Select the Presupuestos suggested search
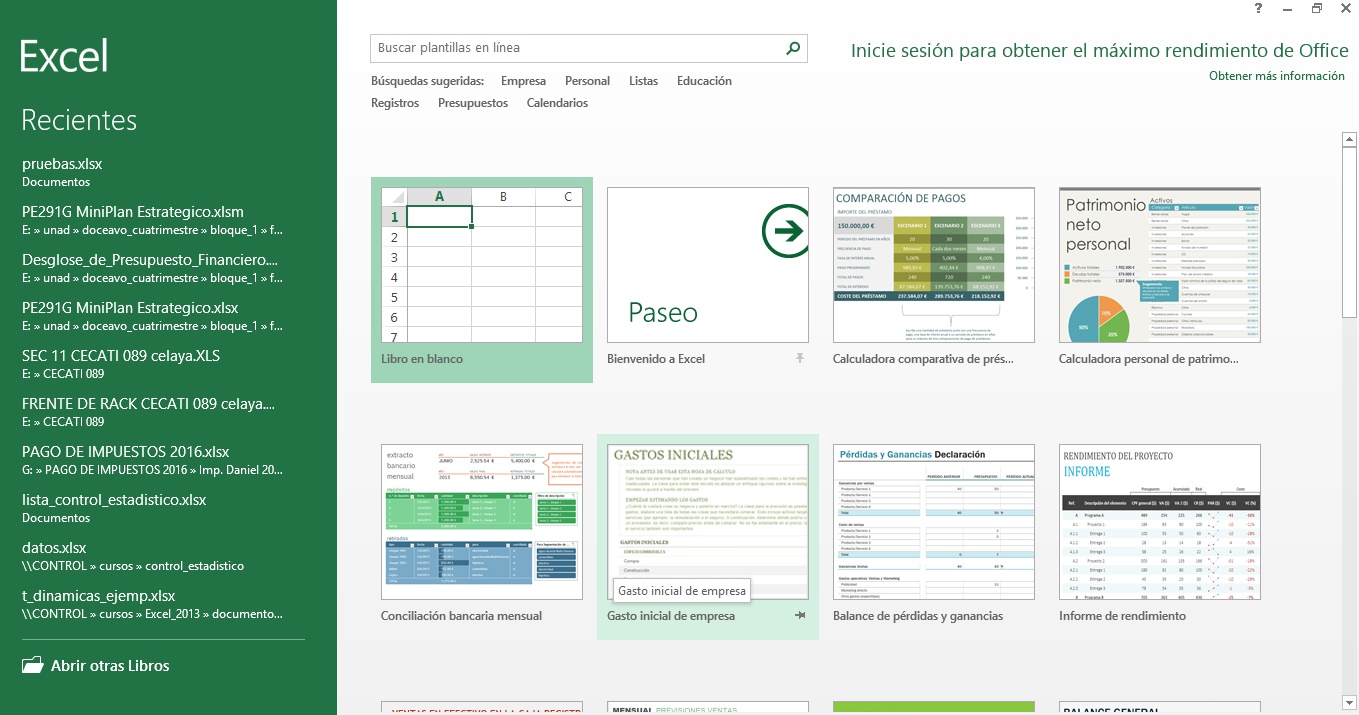The image size is (1359, 715). (x=473, y=103)
